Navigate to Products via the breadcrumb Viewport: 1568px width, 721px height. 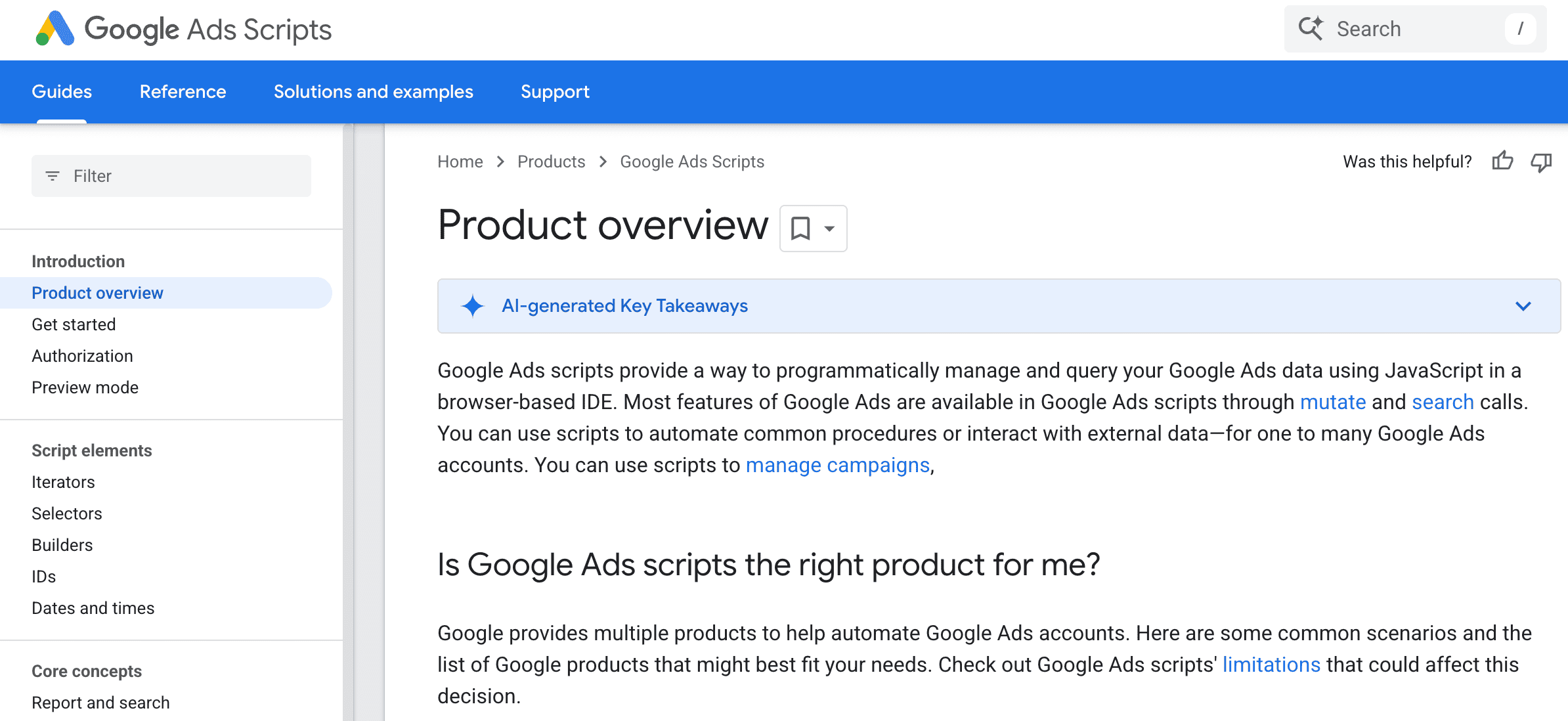click(551, 162)
